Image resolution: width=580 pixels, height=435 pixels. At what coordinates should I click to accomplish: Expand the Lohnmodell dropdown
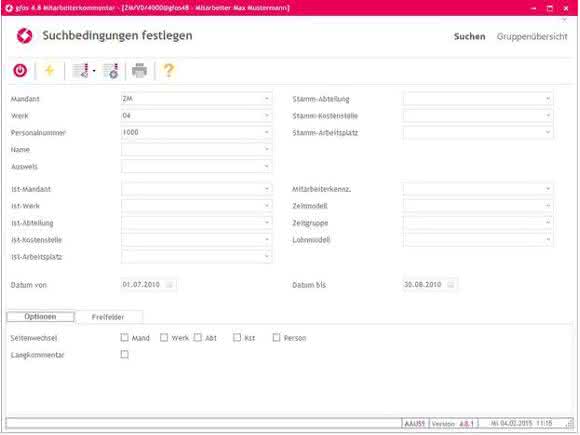[548, 239]
